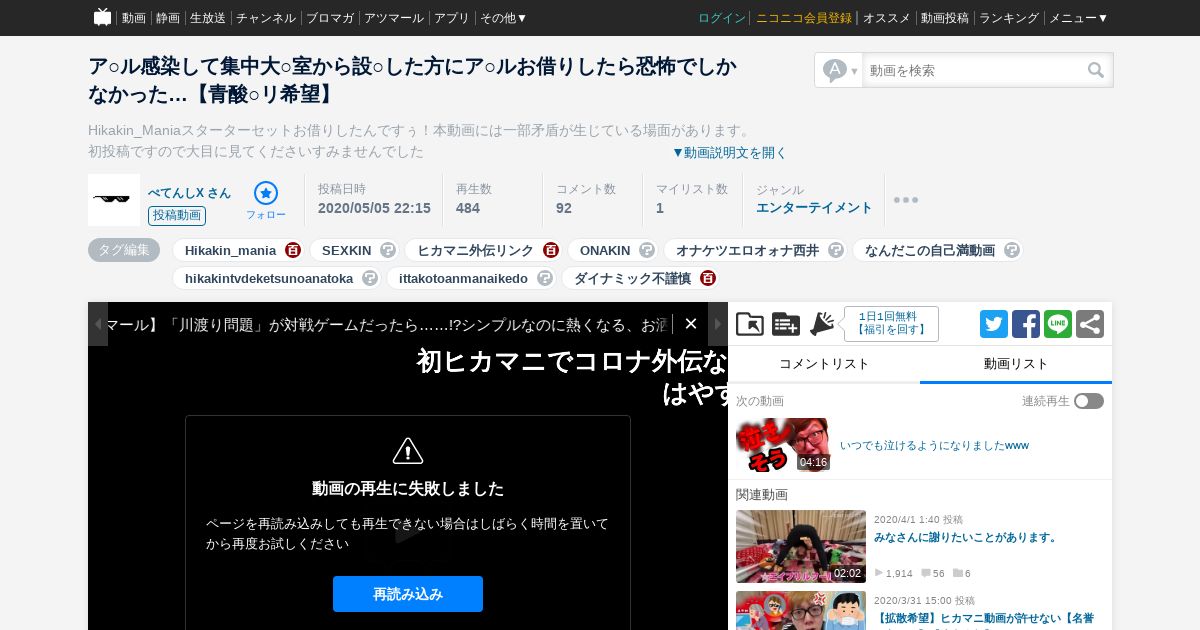Open the SEXKIN tag

346,250
